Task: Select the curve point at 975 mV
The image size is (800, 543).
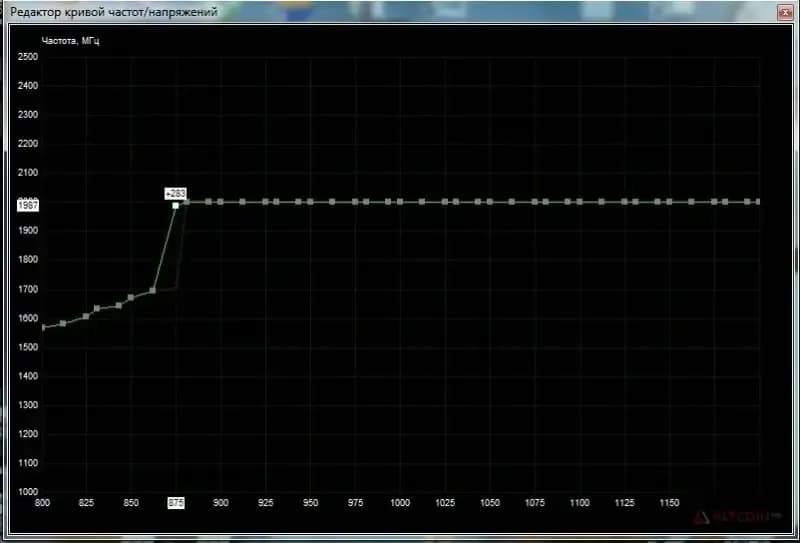Action: click(x=355, y=202)
